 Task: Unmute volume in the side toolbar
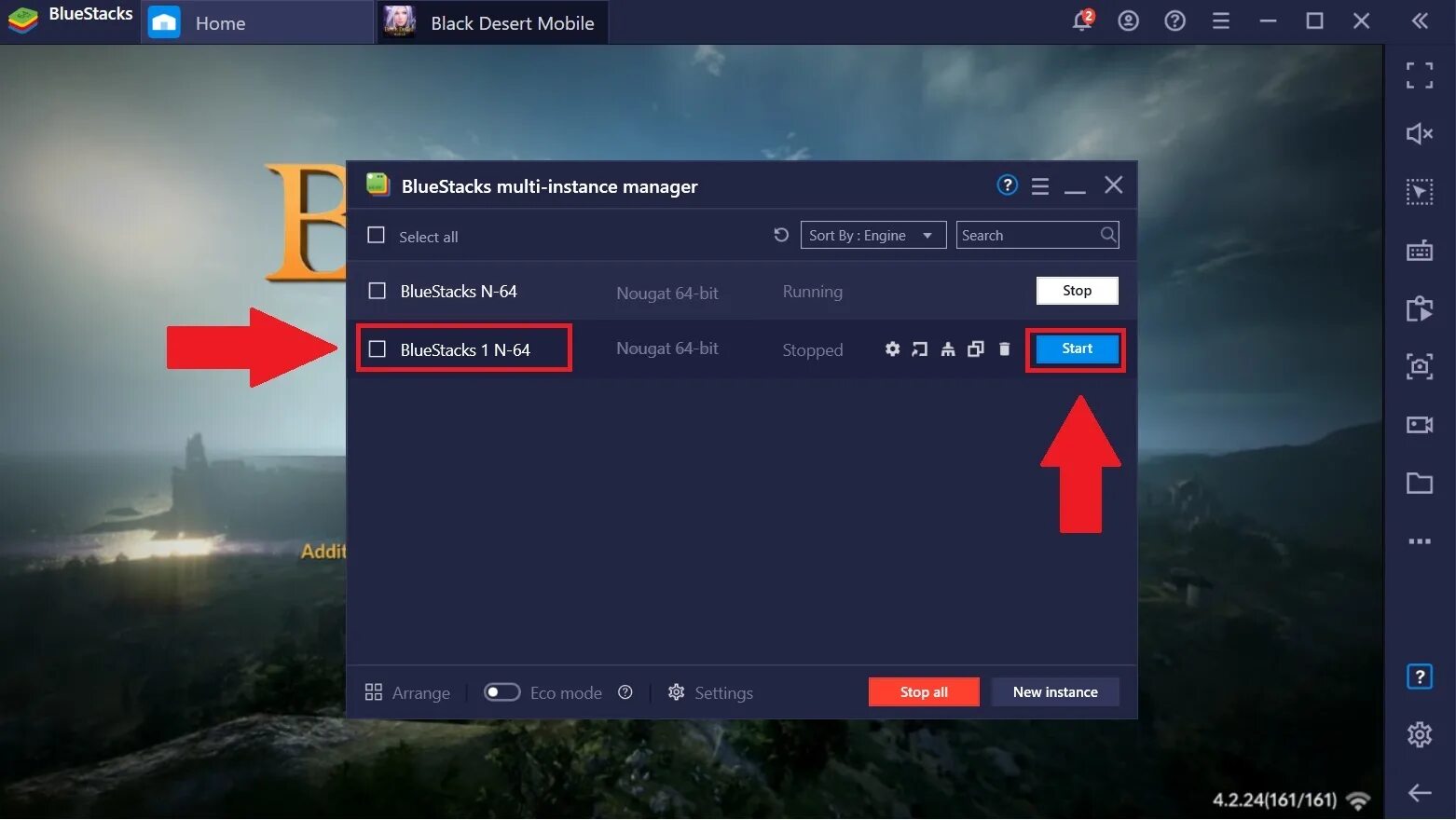[x=1420, y=134]
